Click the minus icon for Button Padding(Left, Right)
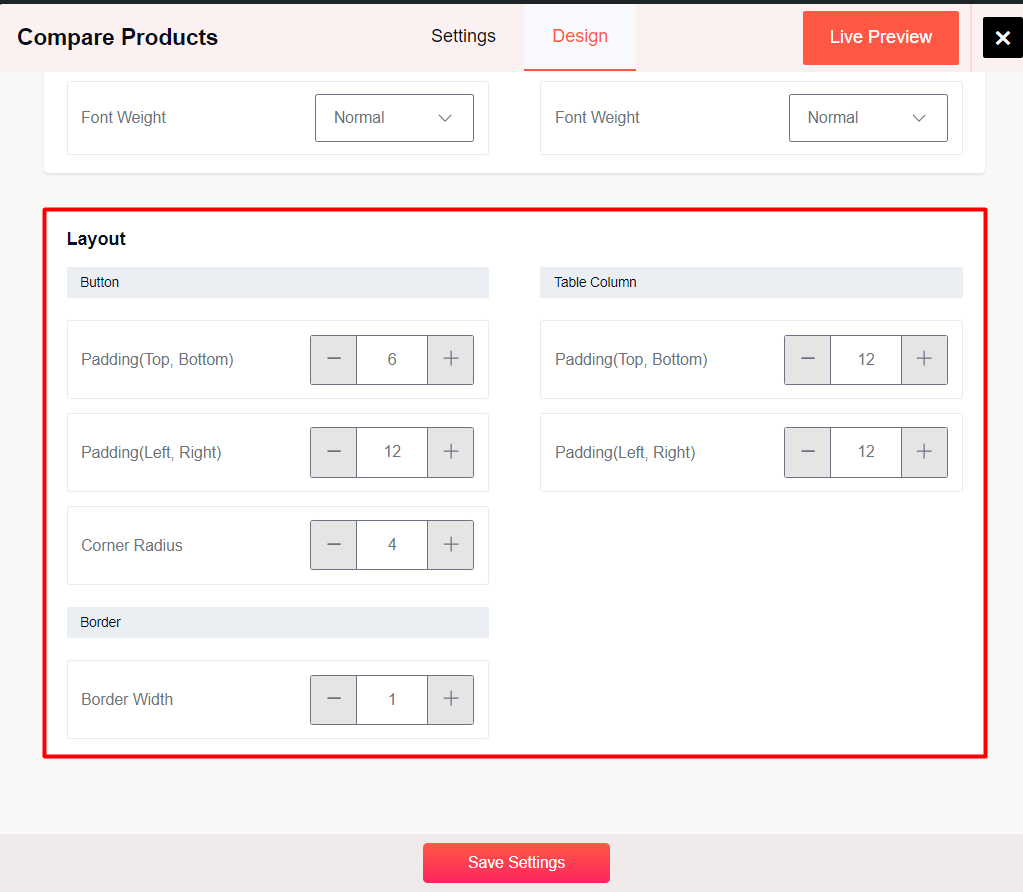This screenshot has width=1023, height=892. pos(333,452)
